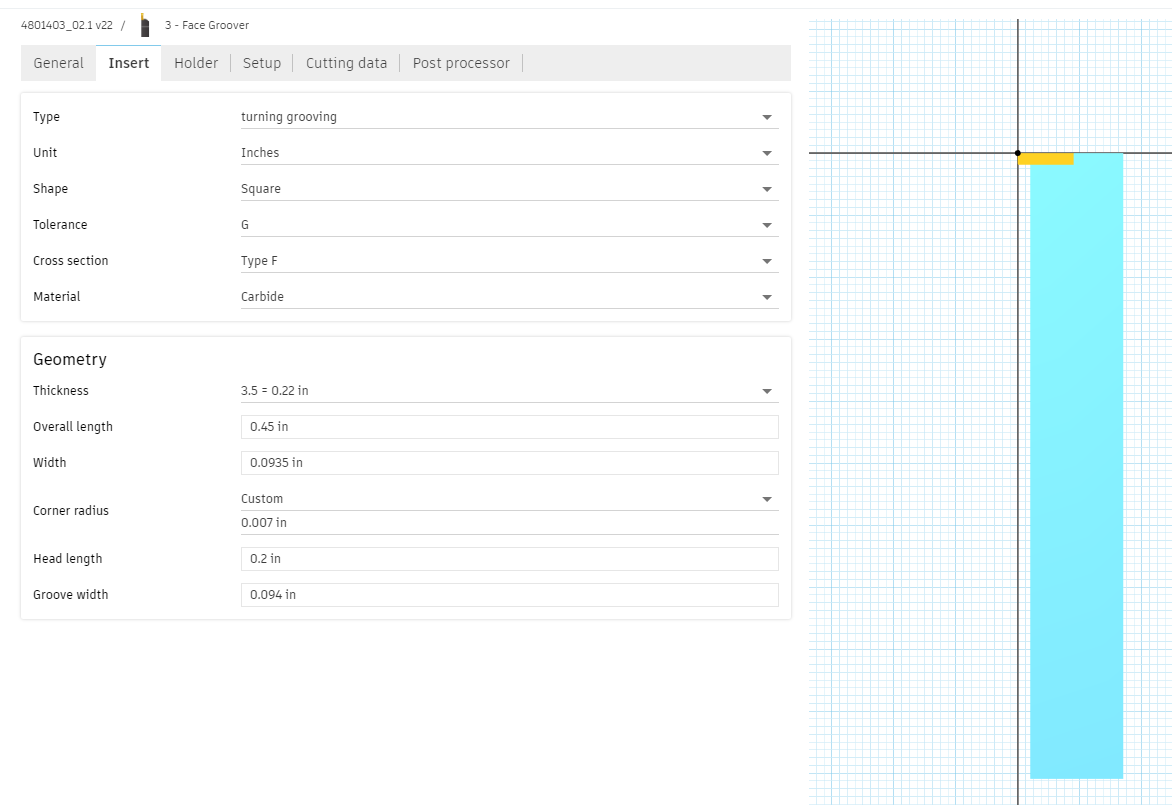Screen dimensions: 1172x805
Task: Click the corner radius value 0.007 in
Action: (509, 522)
